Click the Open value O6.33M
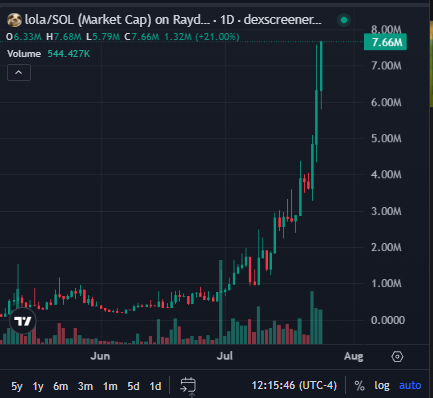The width and height of the screenshot is (433, 398). [24, 37]
